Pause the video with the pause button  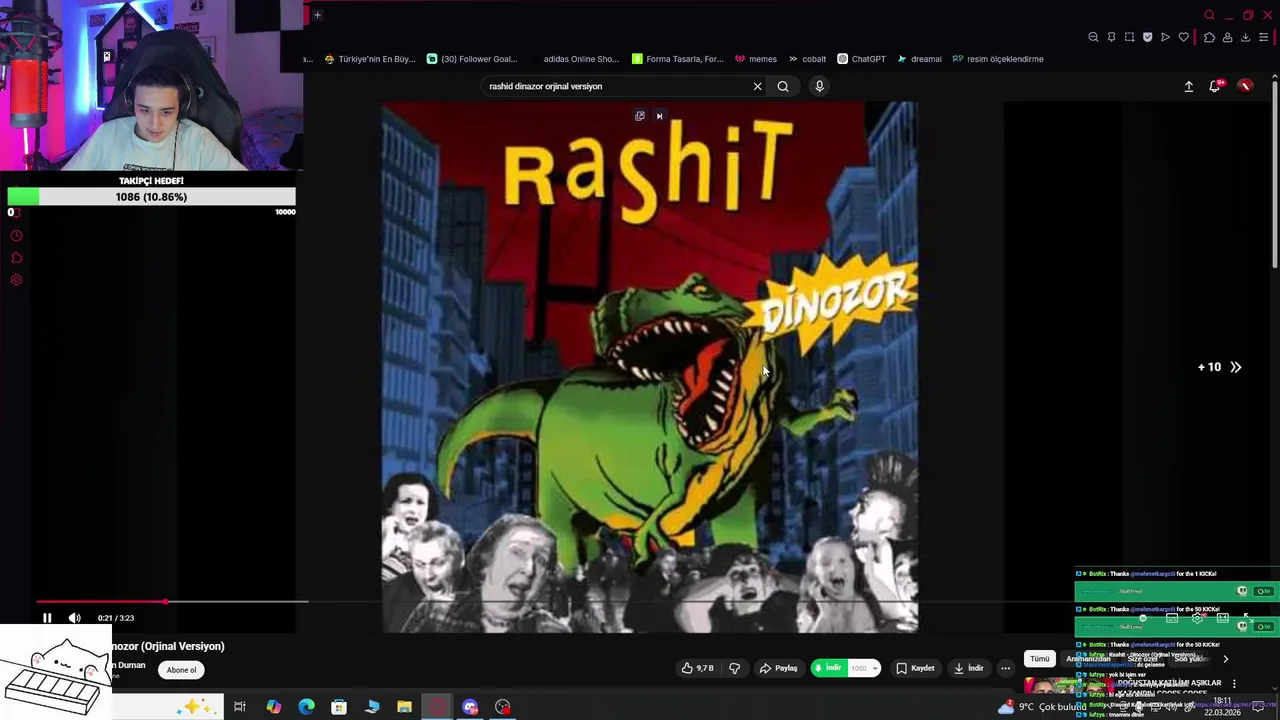pyautogui.click(x=47, y=618)
